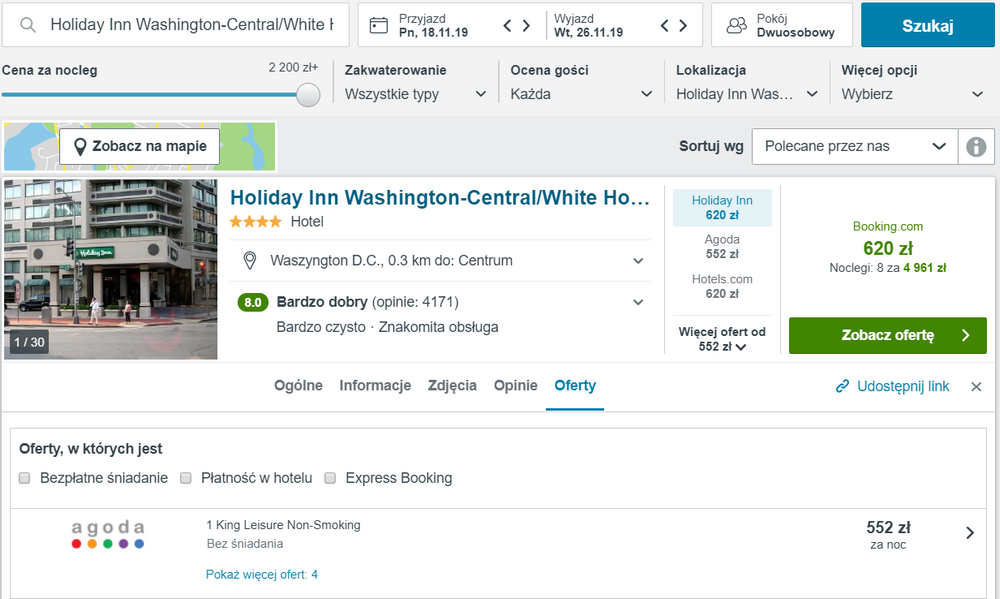Click the guests room type icon

(737, 25)
